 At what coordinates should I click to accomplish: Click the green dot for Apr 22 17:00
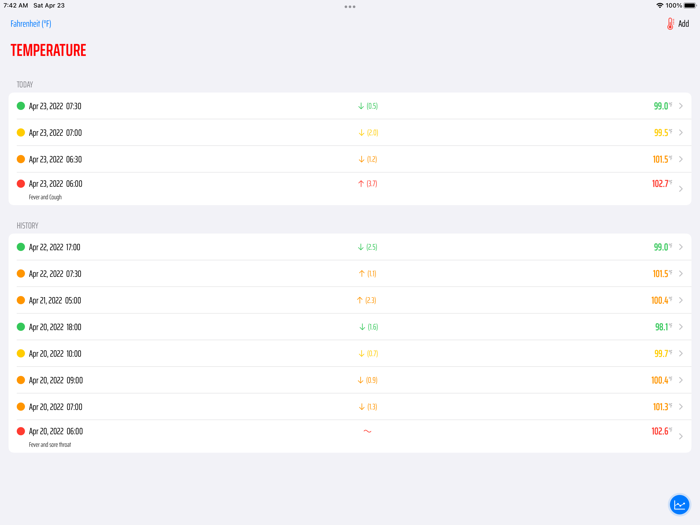(x=21, y=247)
